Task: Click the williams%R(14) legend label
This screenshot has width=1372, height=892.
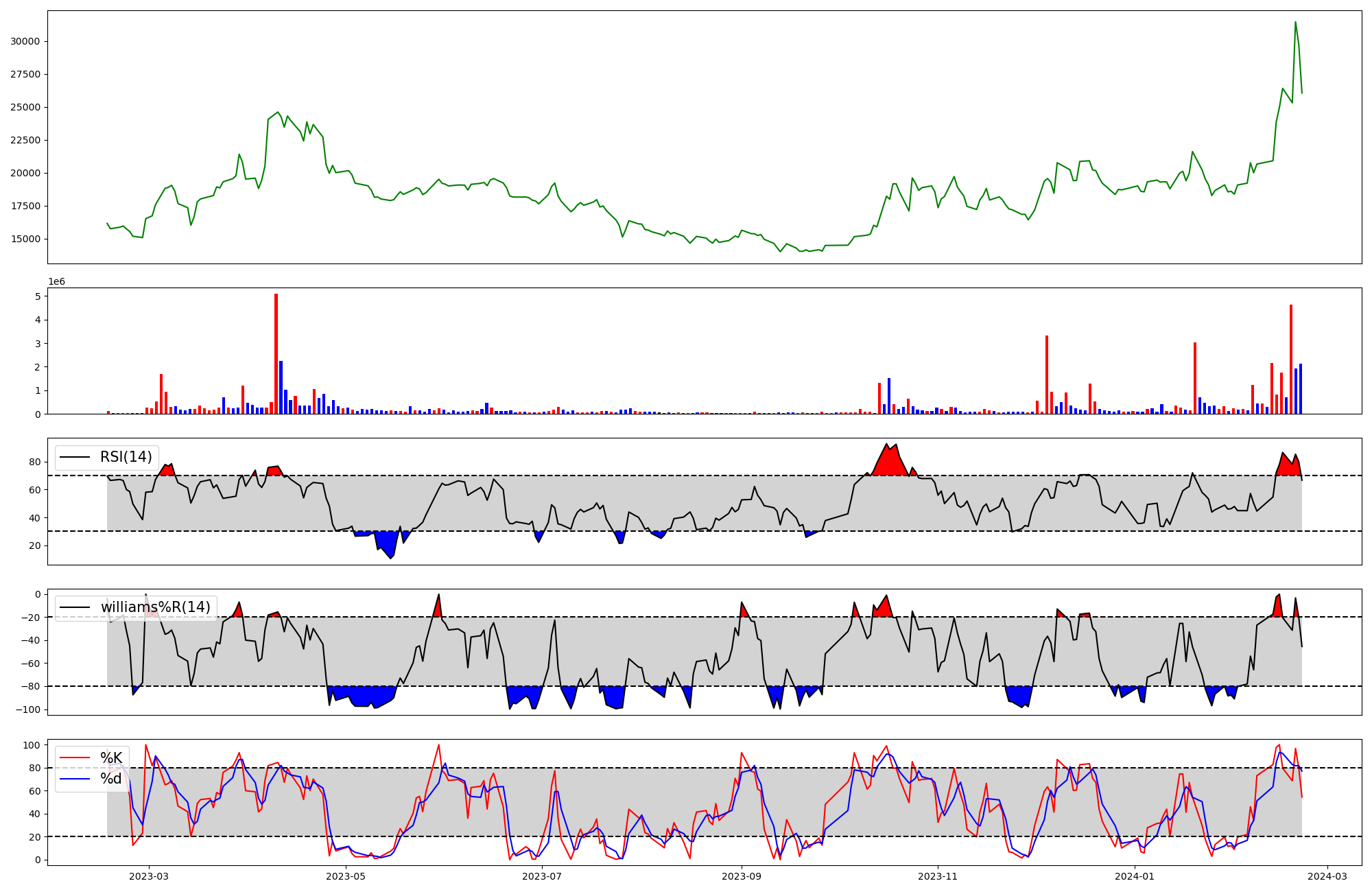Action: (x=155, y=607)
